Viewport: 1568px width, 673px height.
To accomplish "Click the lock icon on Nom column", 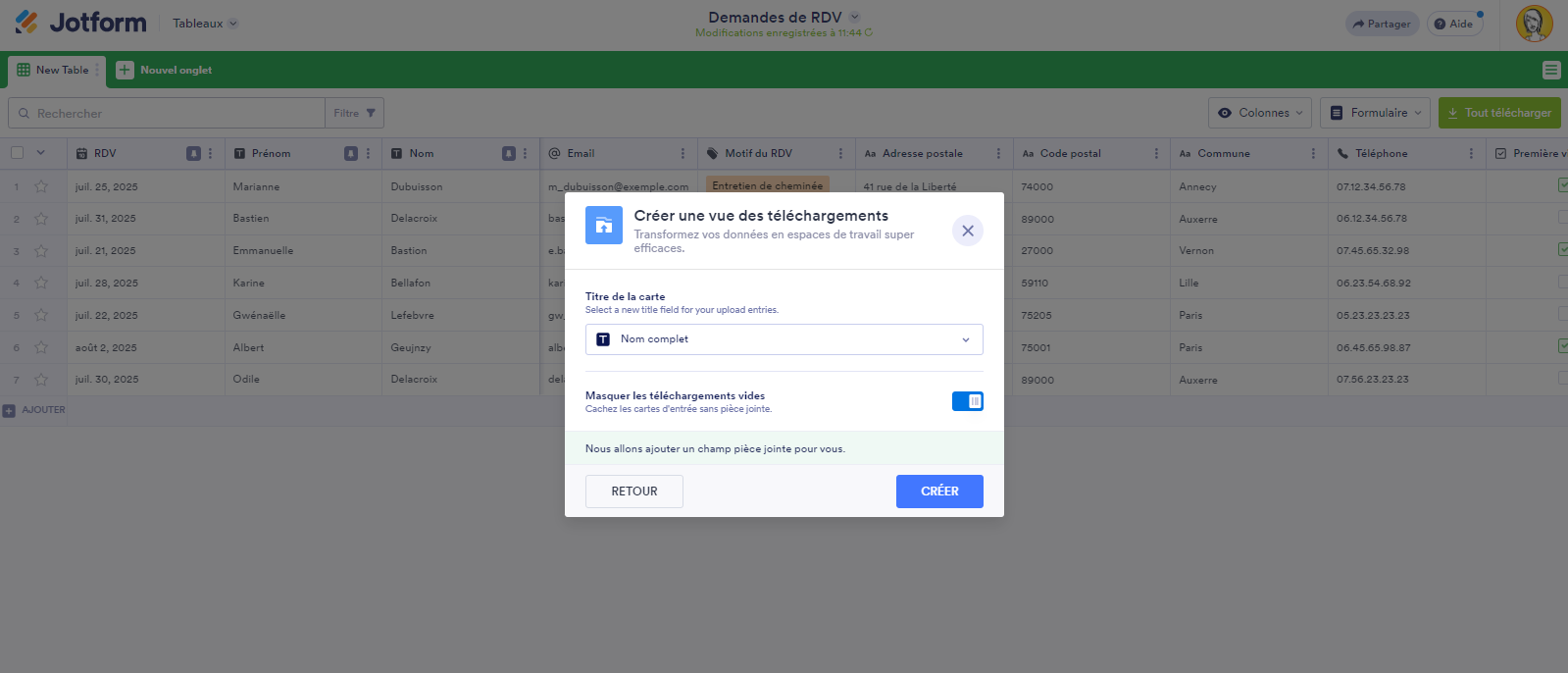I will [x=509, y=153].
